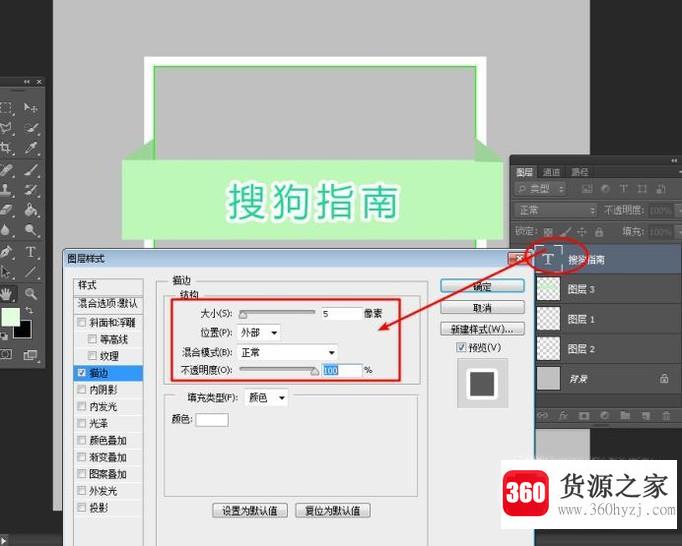Switch to the 图层 tab
Viewport: 682px width, 546px height.
(x=525, y=172)
